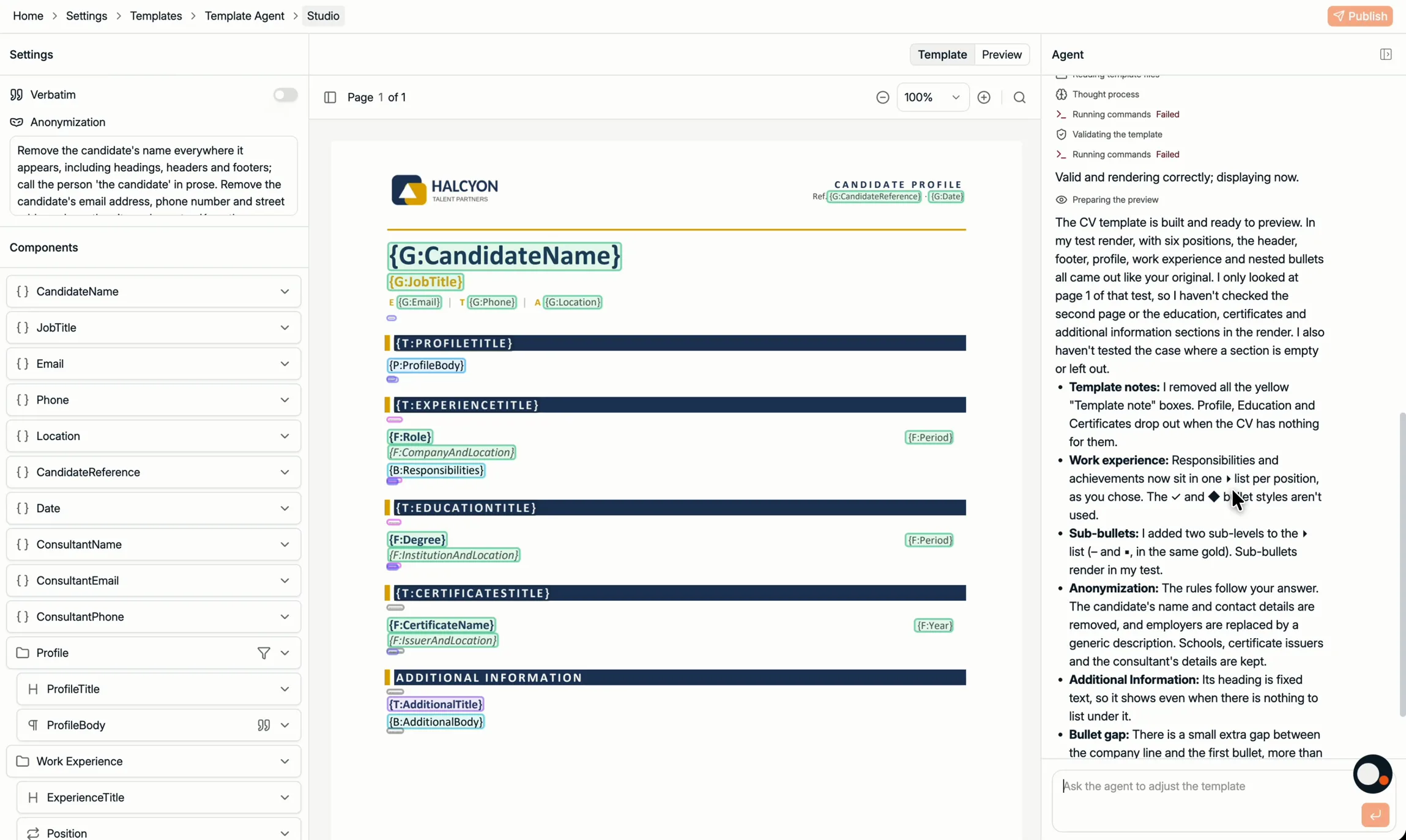Switch to the Preview tab
1406x840 pixels.
[x=1002, y=54]
